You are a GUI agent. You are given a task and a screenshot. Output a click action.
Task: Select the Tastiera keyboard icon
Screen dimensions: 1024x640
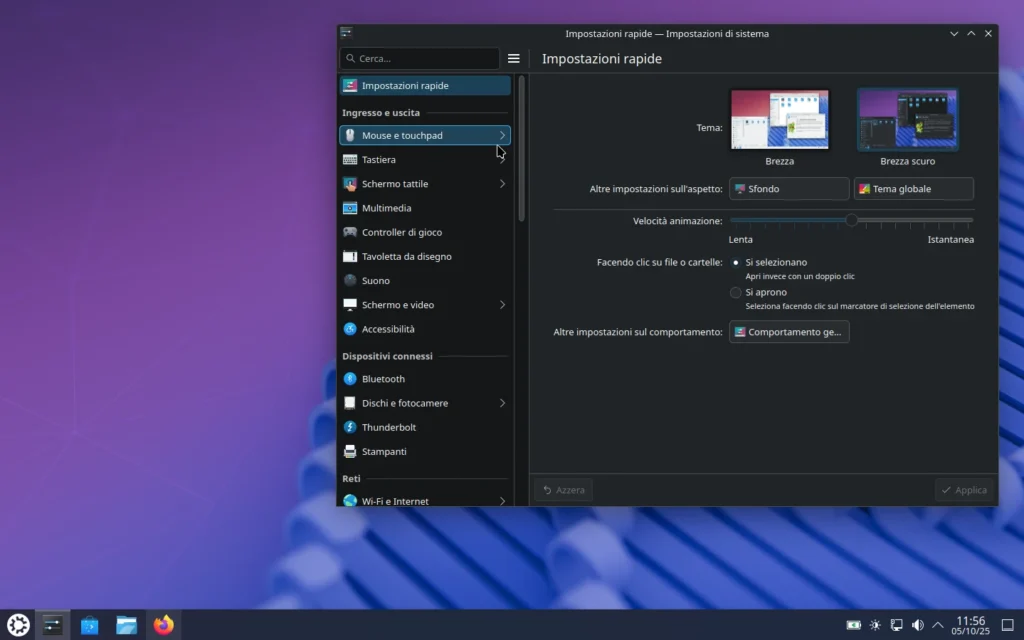(352, 159)
